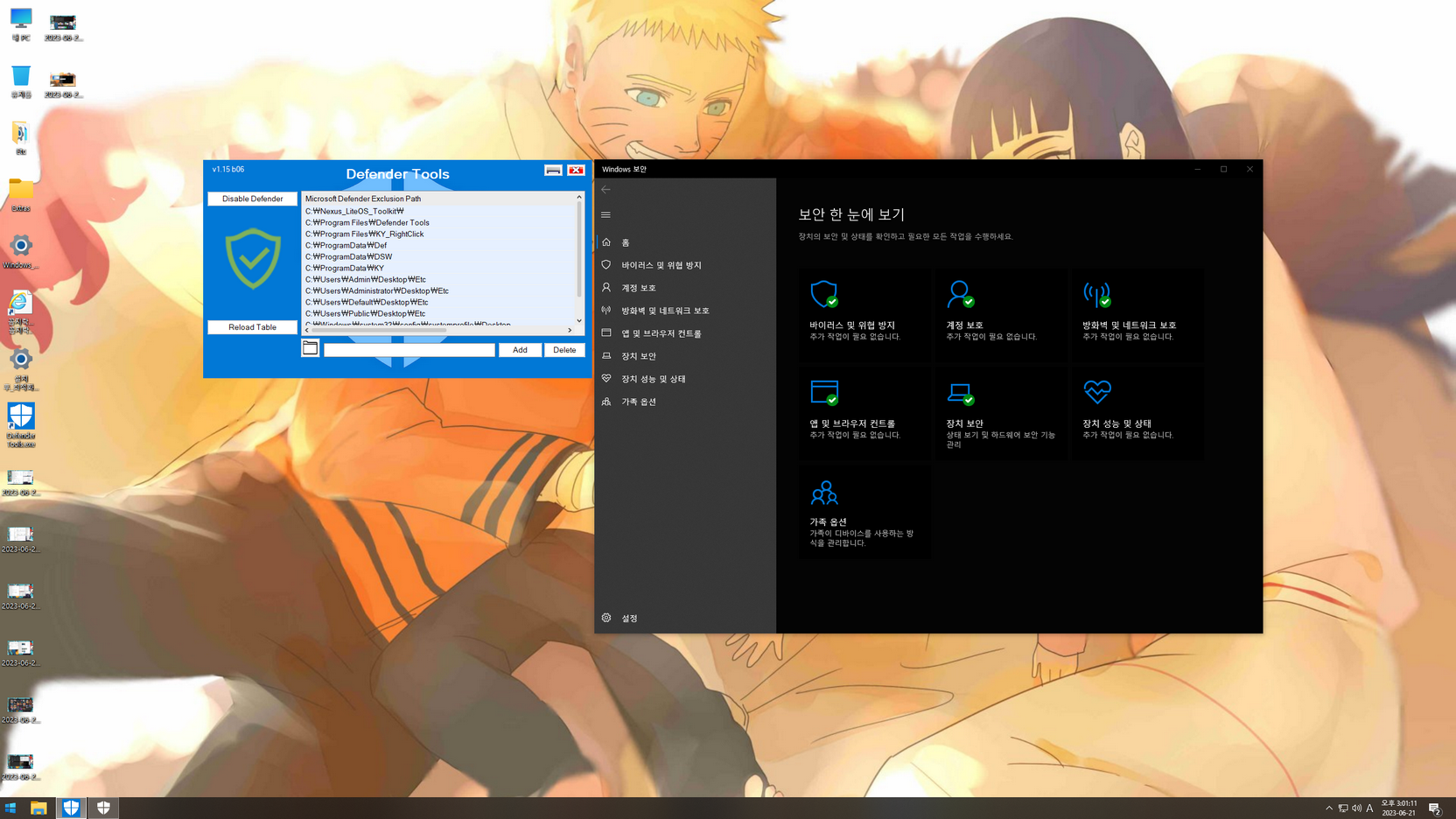The image size is (1456, 819).
Task: Open 홈 in the Windows Security sidebar
Action: 685,242
